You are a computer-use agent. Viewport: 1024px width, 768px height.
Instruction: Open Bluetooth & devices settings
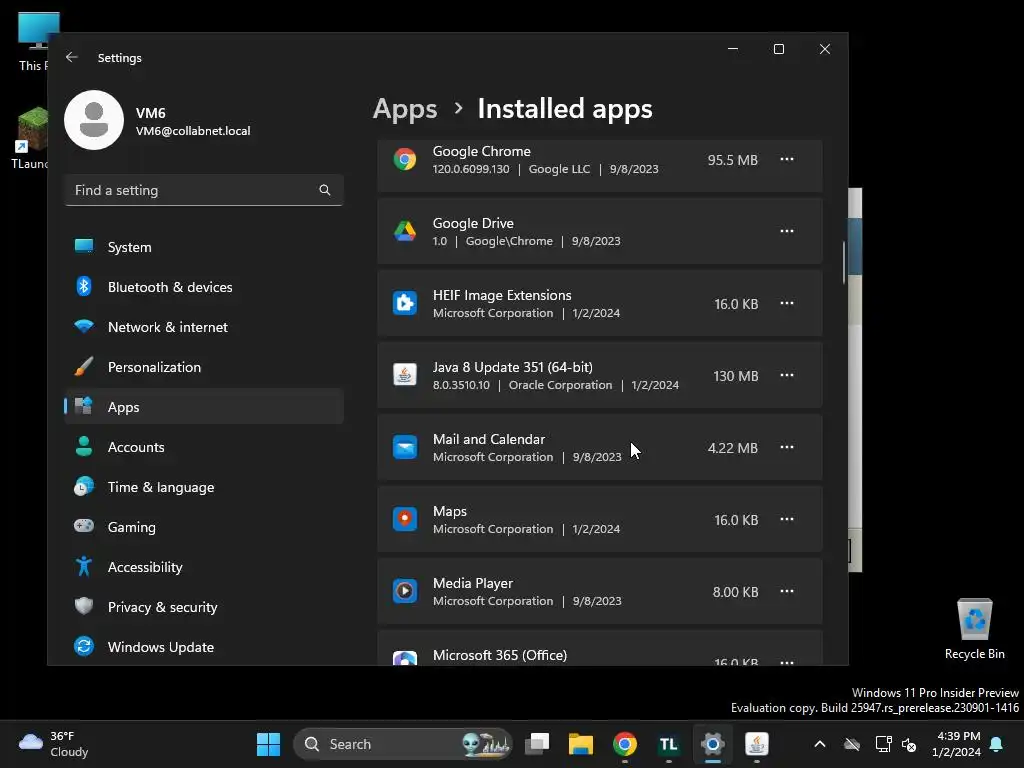204,287
